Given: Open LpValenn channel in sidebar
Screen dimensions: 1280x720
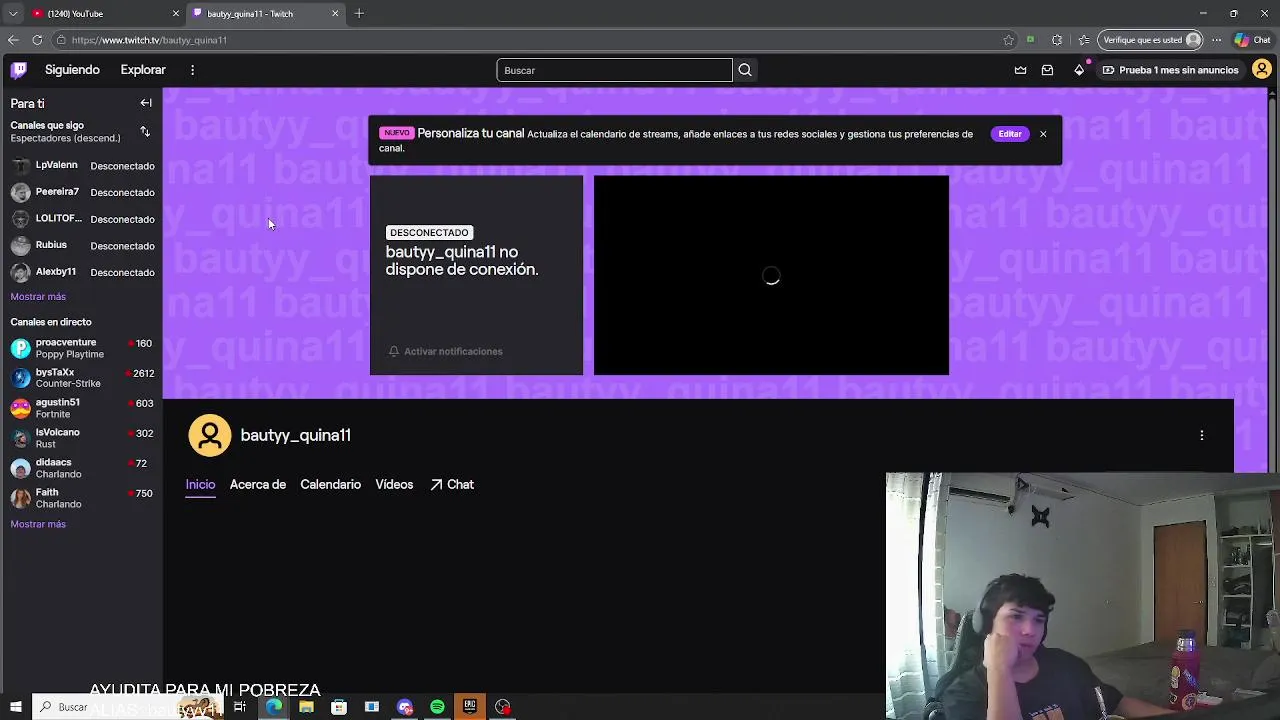Looking at the screenshot, I should (82, 165).
